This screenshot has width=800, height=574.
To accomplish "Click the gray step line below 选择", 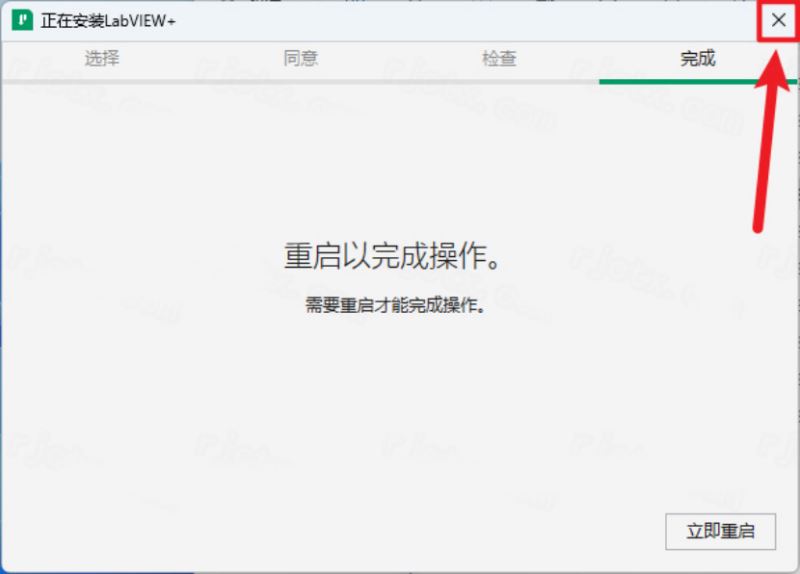I will pyautogui.click(x=101, y=81).
